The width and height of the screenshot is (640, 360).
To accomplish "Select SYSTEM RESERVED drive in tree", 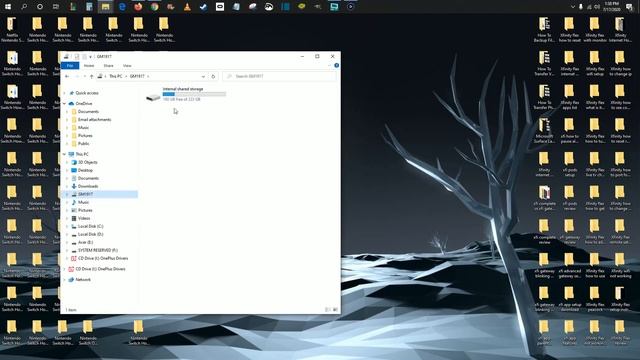I will click(x=98, y=250).
